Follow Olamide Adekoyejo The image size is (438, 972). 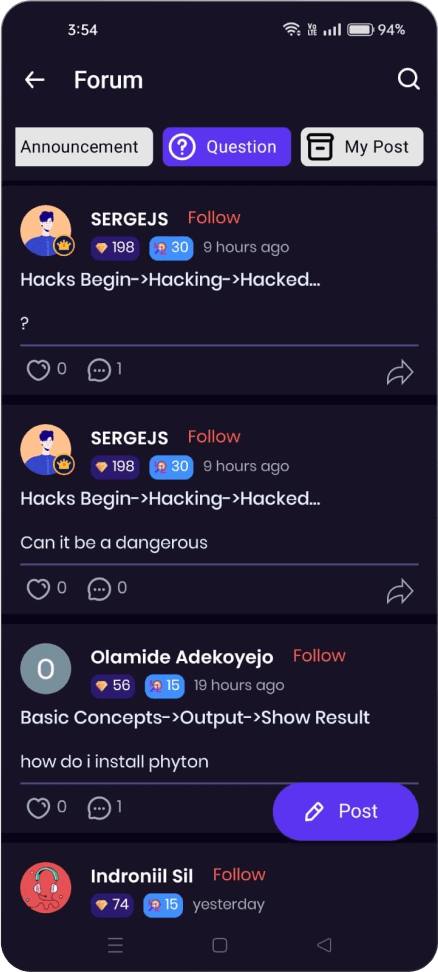[319, 655]
